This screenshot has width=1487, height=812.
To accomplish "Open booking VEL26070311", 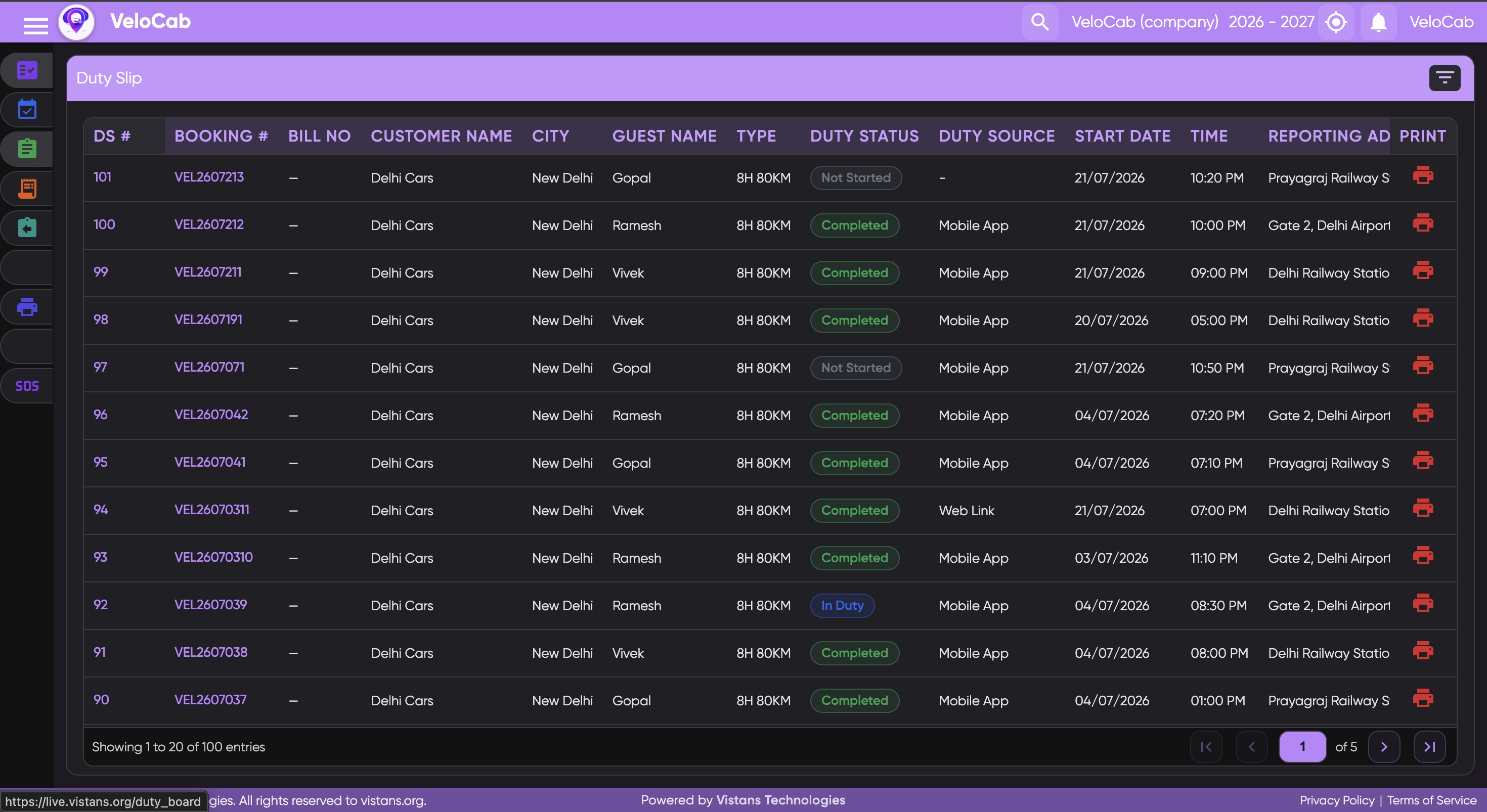I will (x=212, y=510).
